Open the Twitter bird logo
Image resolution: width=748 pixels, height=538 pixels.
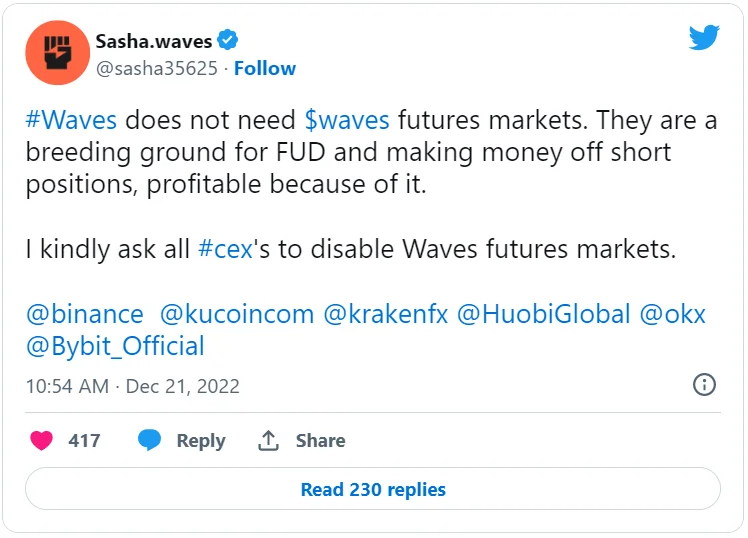[705, 39]
